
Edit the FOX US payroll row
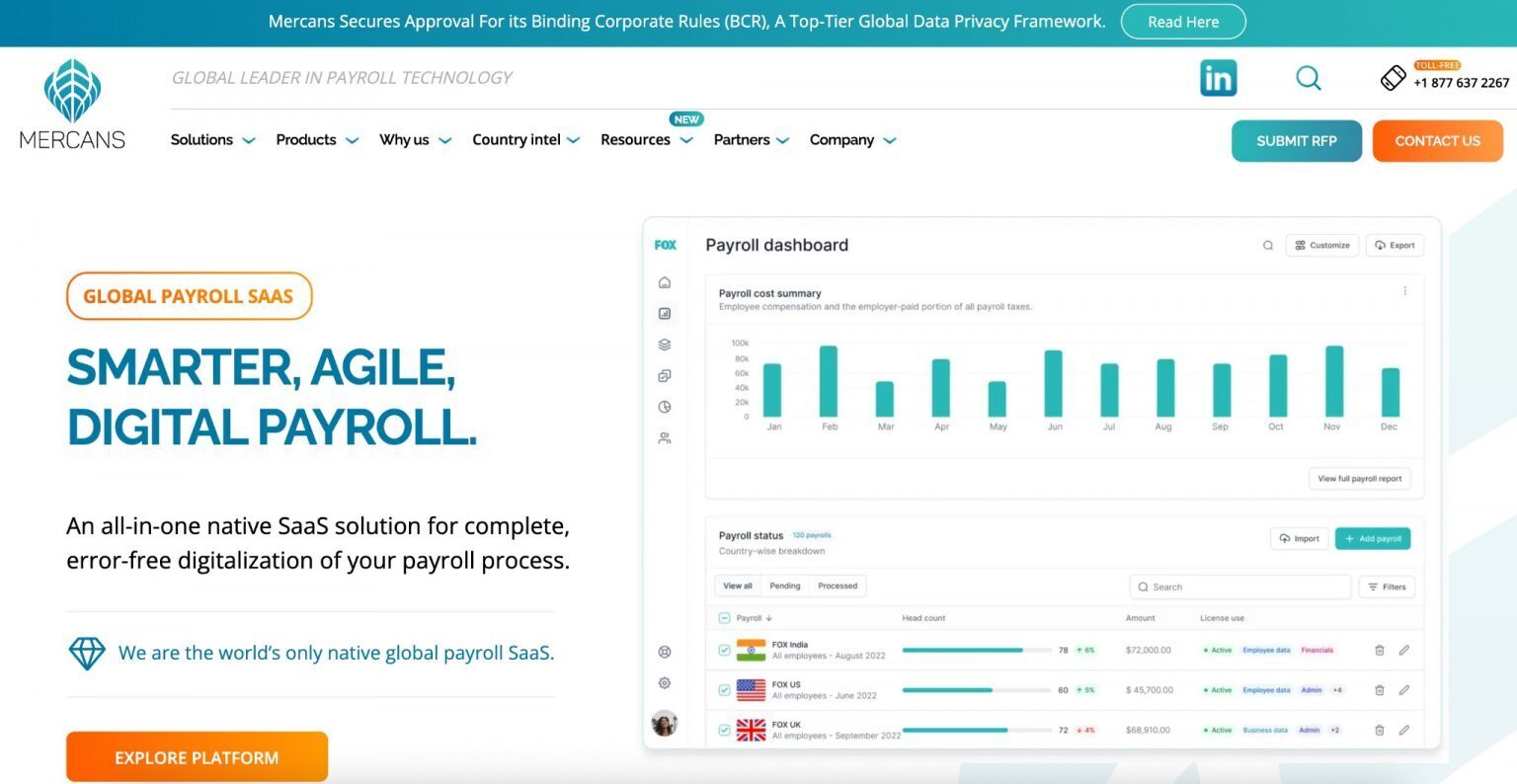coord(1404,690)
